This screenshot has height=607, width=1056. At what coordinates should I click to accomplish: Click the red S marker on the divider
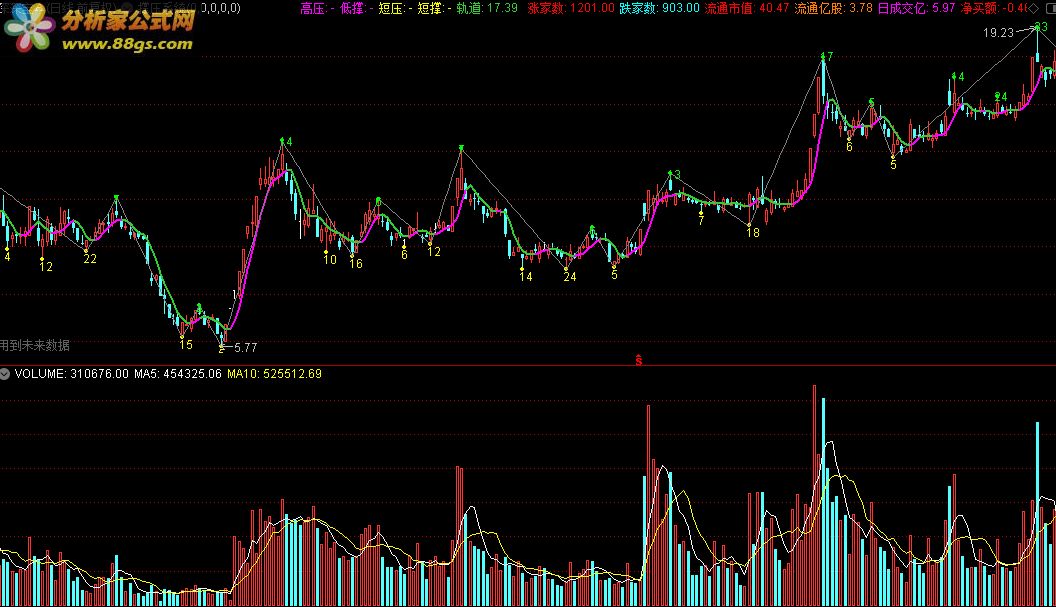pos(638,361)
